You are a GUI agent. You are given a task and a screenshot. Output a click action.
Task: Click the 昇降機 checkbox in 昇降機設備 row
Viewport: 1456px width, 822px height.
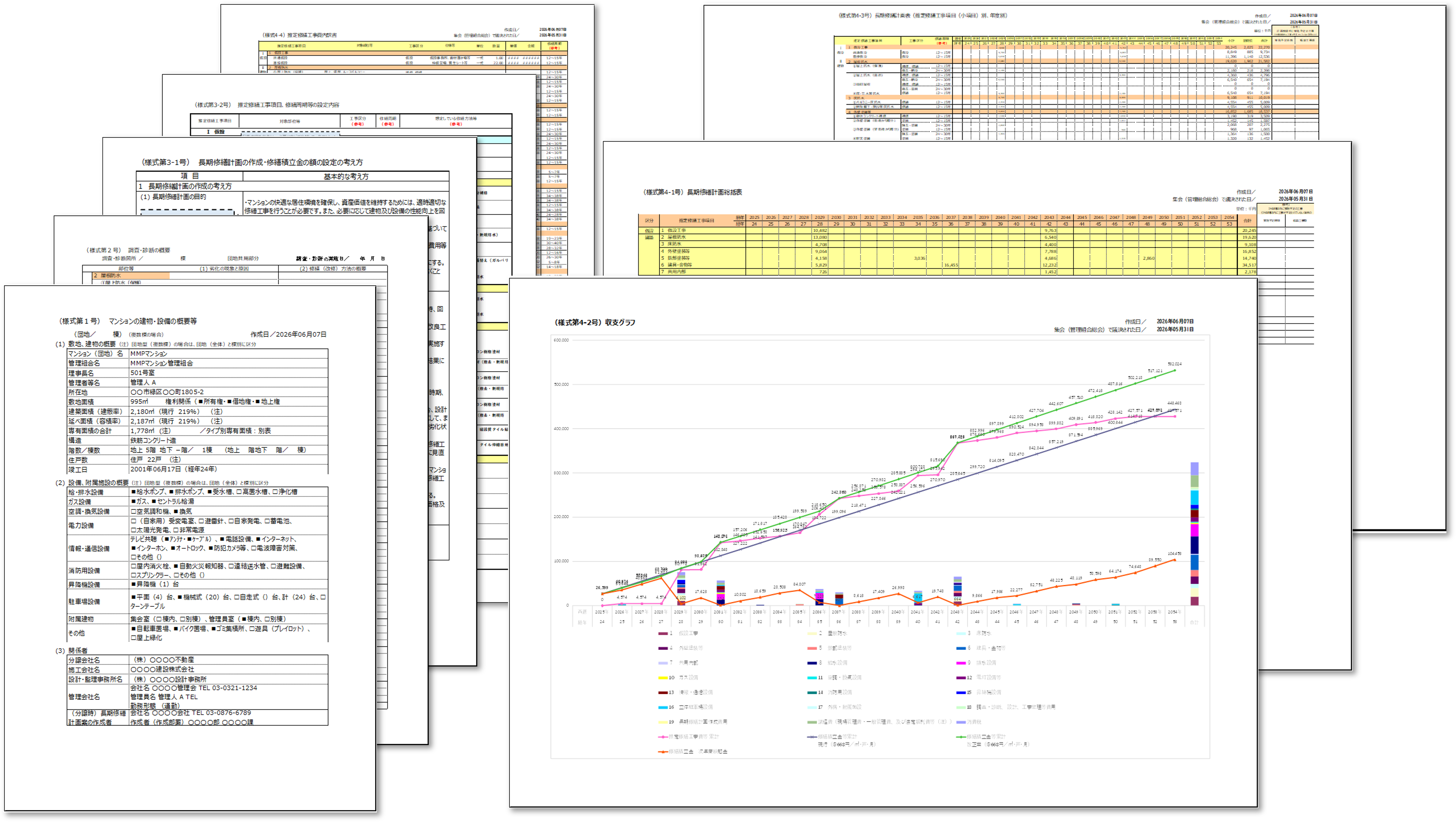tap(134, 584)
